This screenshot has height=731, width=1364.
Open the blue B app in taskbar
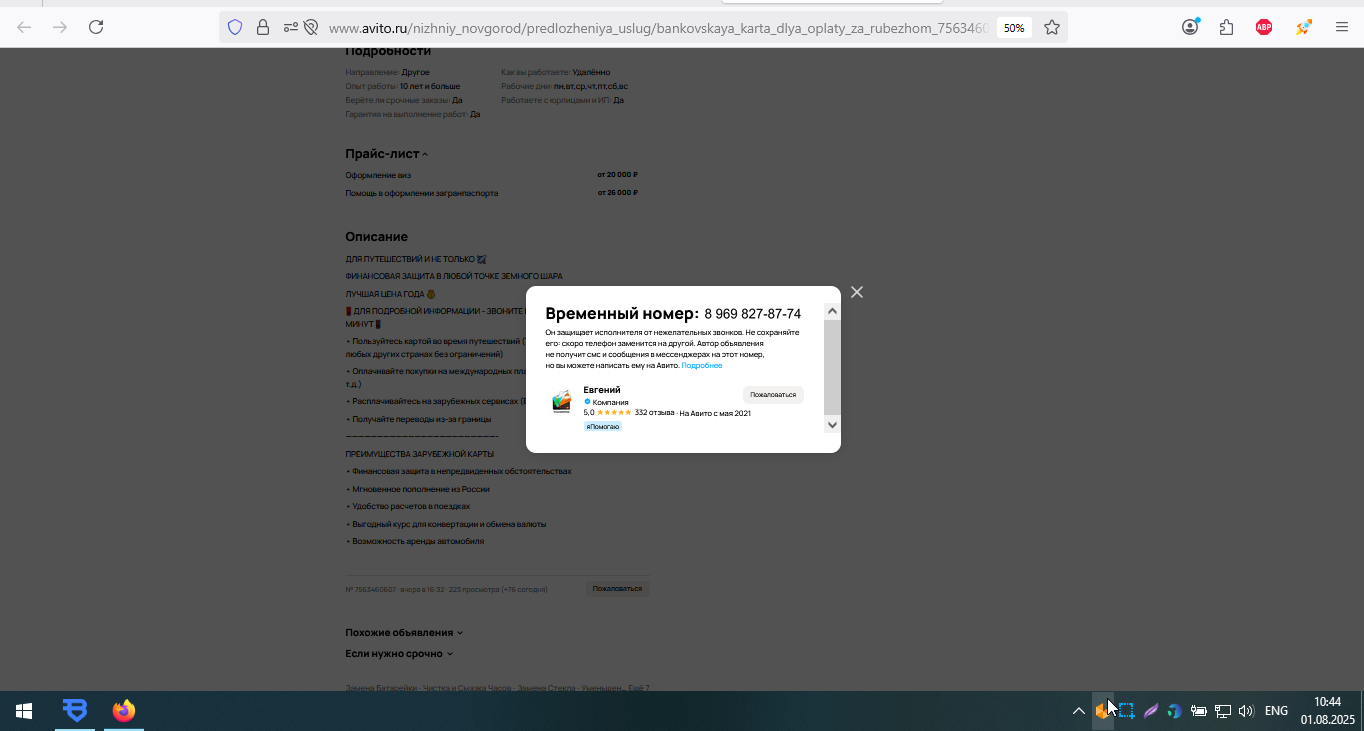coord(75,711)
